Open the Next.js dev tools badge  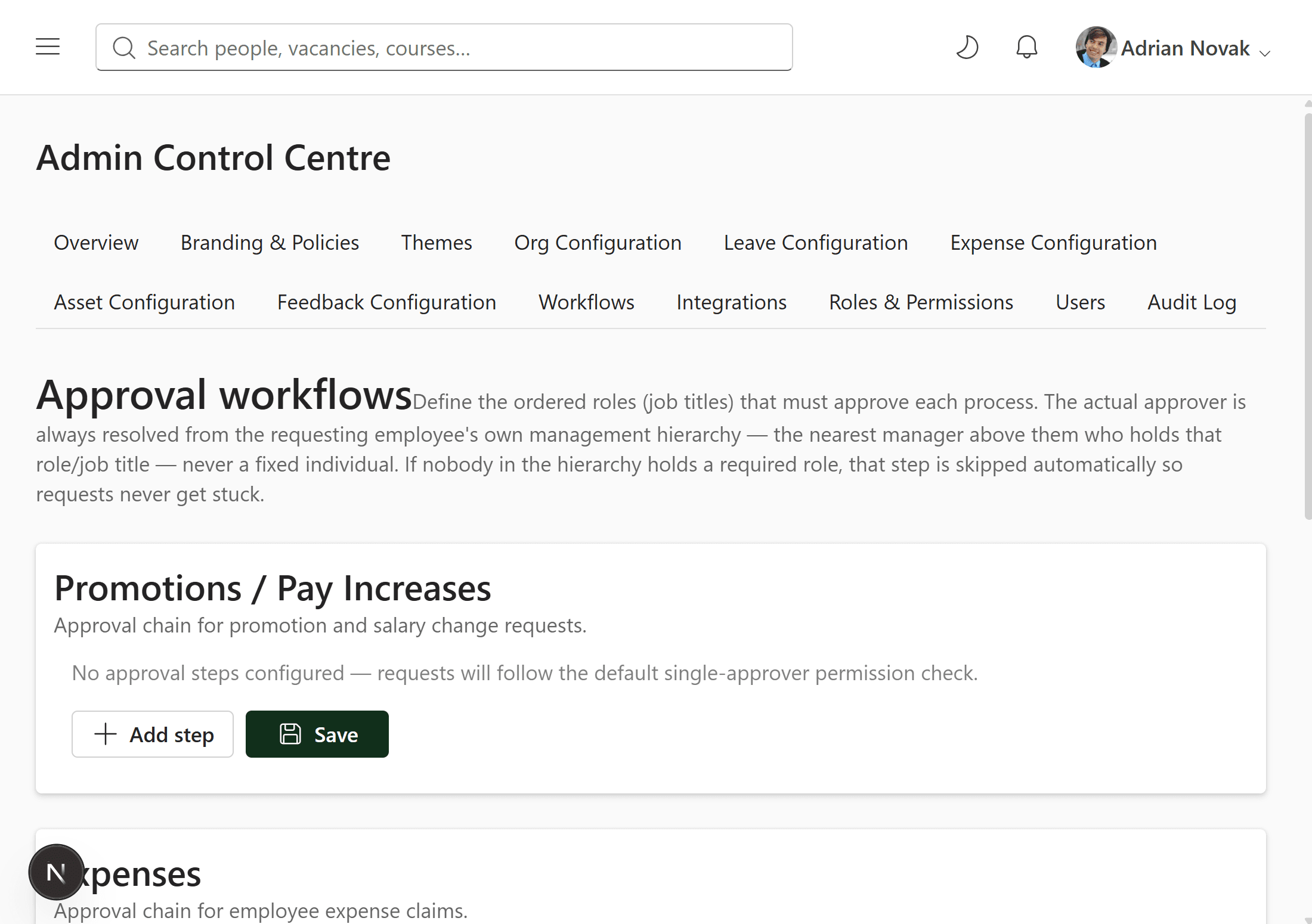tap(57, 872)
